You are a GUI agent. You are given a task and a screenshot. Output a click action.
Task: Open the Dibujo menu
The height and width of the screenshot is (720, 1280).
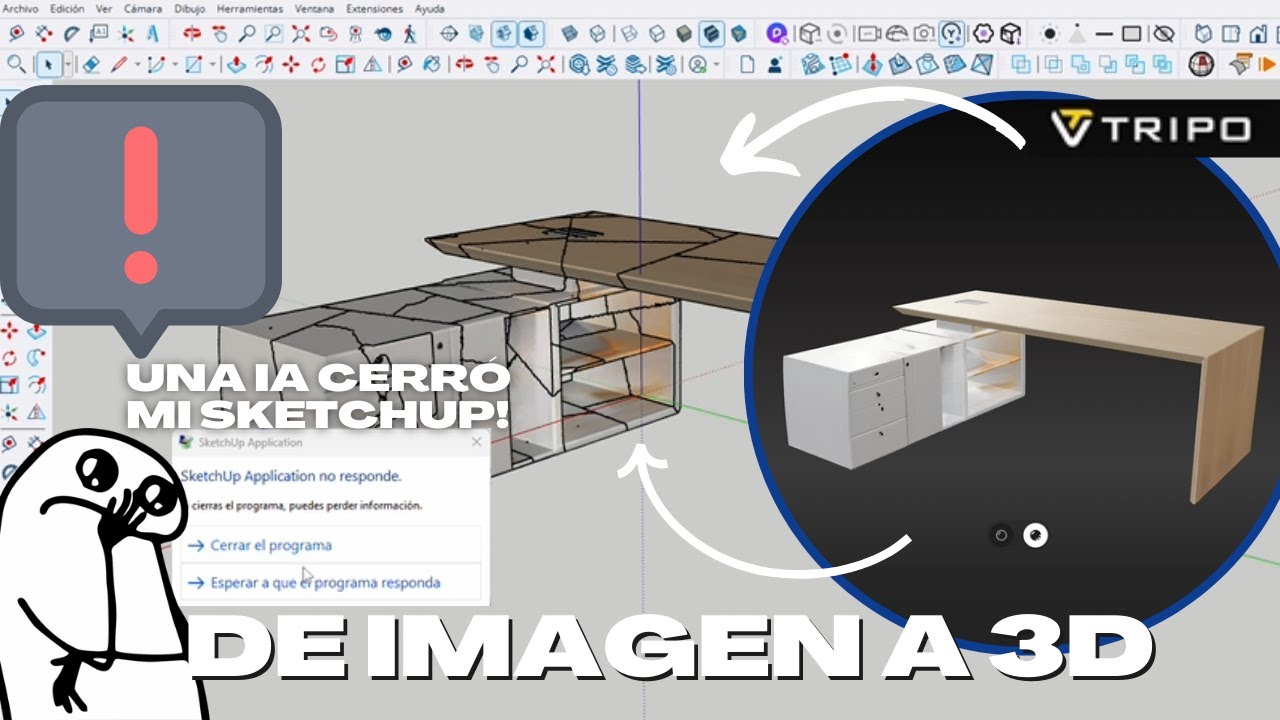tap(189, 8)
